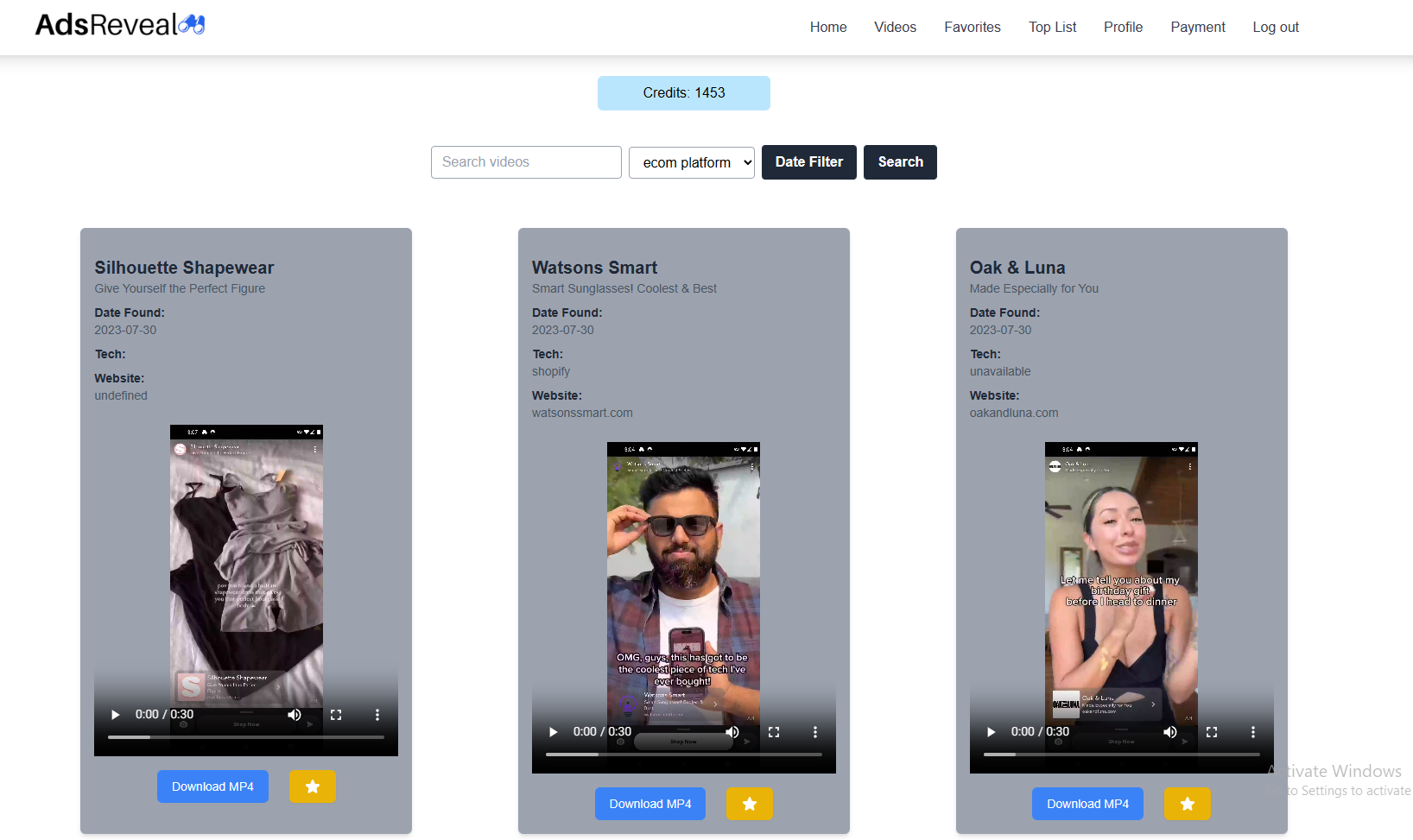Download MP4 for Silhouette Shapewear
Screen dimensions: 1413x840
(x=212, y=786)
